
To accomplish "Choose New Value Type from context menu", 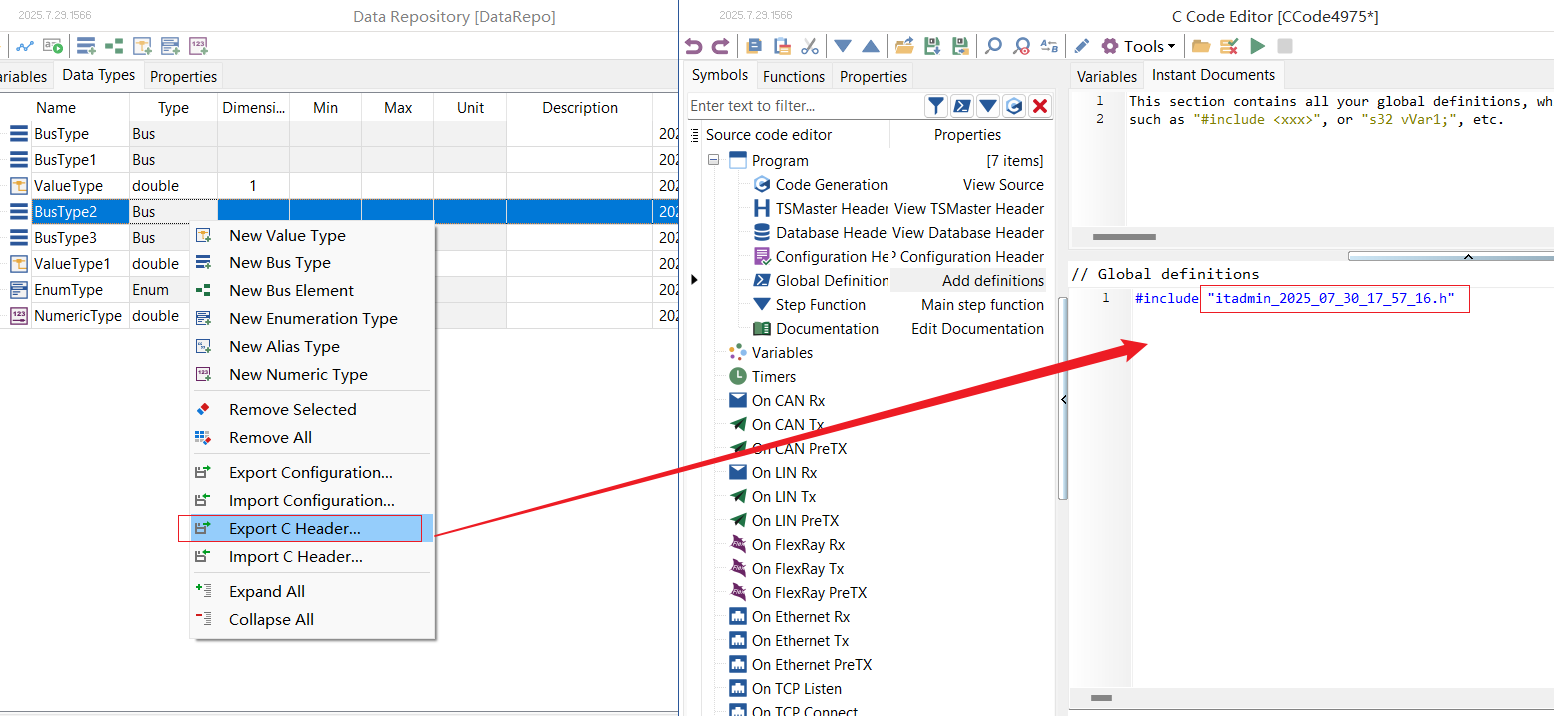I will (x=312, y=236).
